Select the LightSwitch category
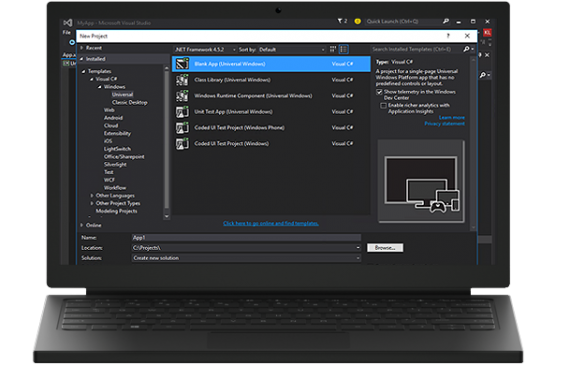The width and height of the screenshot is (570, 365). pos(117,149)
